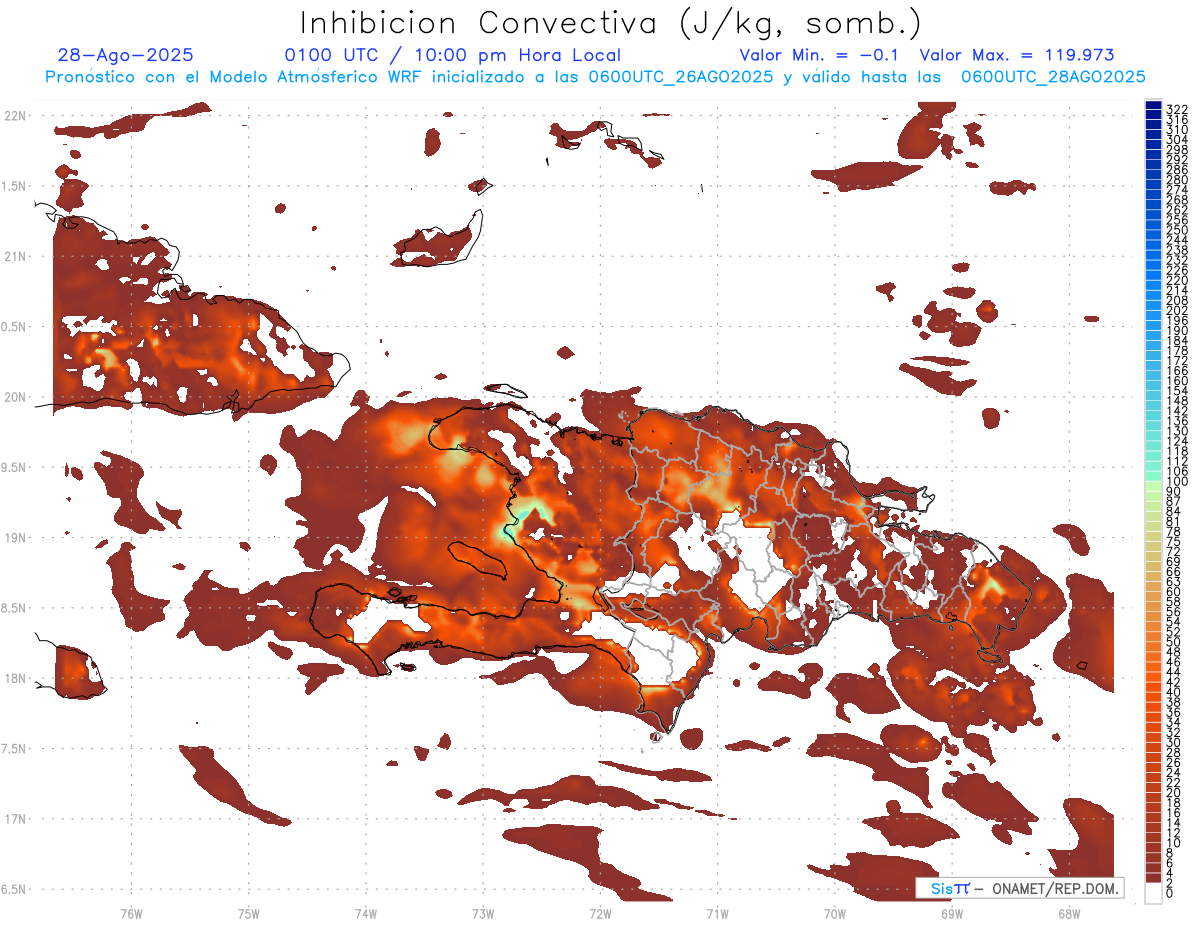1200x927 pixels.
Task: Click "Pronóstico con el Modelo Atmósferico WRF" text
Action: [x=234, y=76]
